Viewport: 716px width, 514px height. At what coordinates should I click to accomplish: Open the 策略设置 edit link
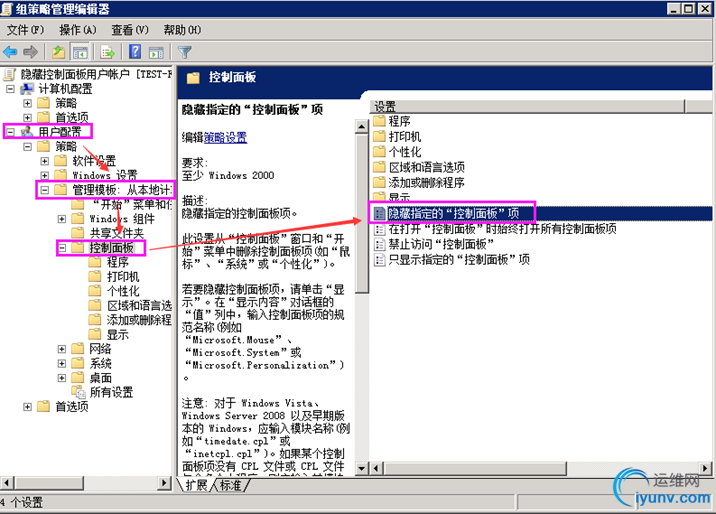(x=225, y=137)
